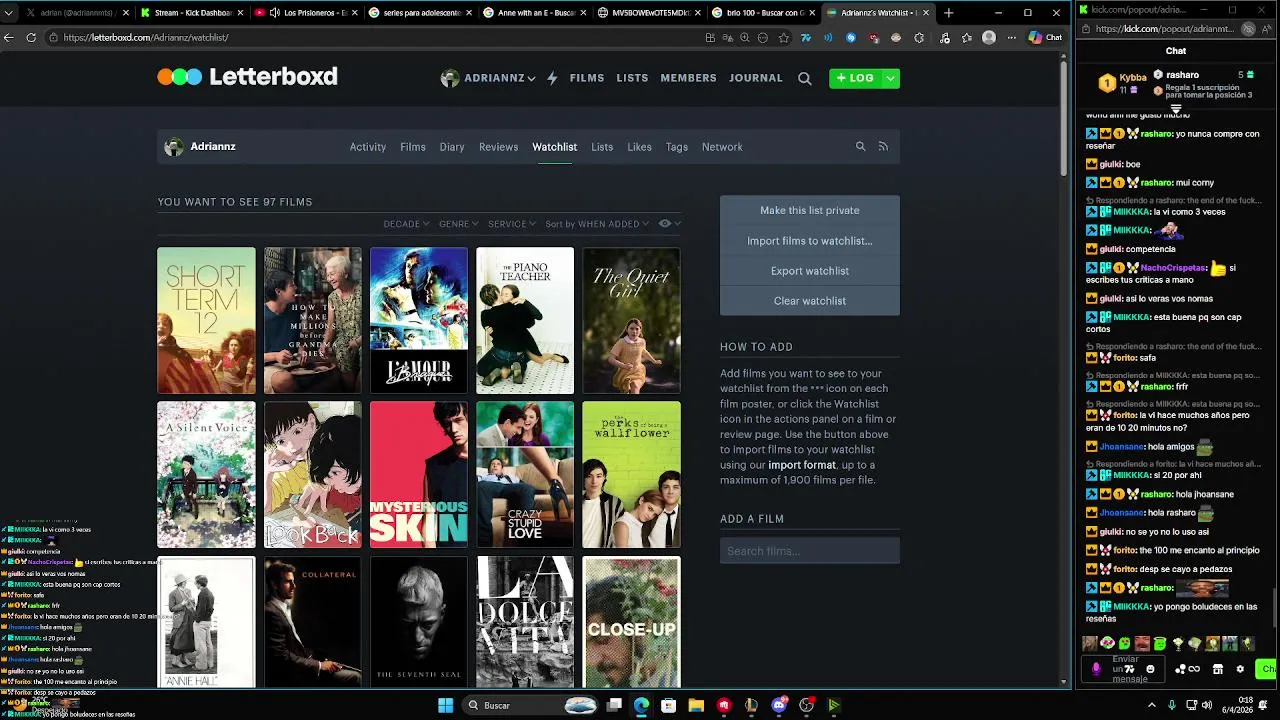Open the Network tab on profile
Screen dimensions: 1280x720
pos(722,147)
